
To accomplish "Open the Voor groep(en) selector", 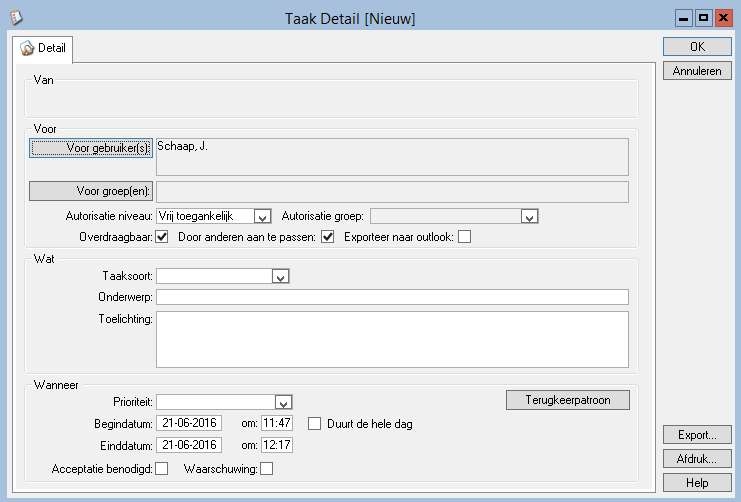I will 91,191.
